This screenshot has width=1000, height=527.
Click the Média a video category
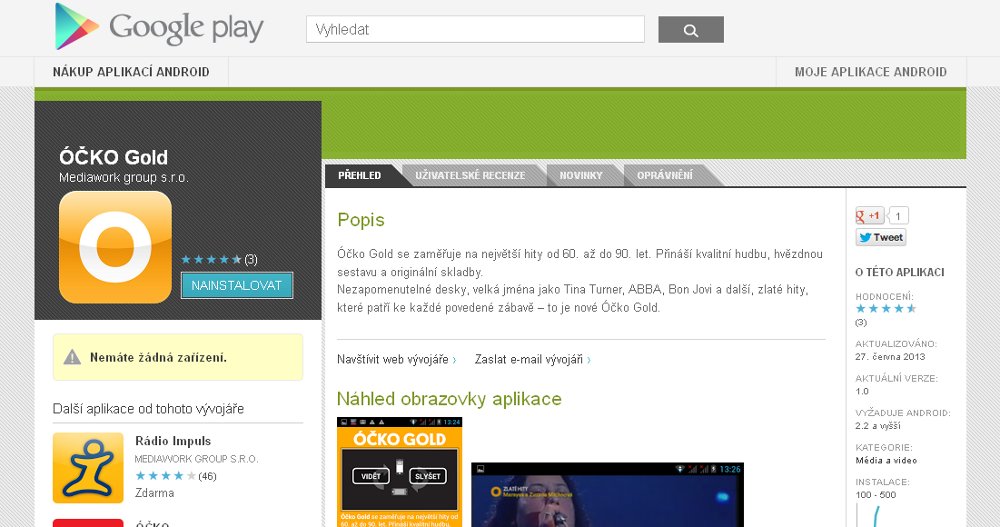(886, 460)
